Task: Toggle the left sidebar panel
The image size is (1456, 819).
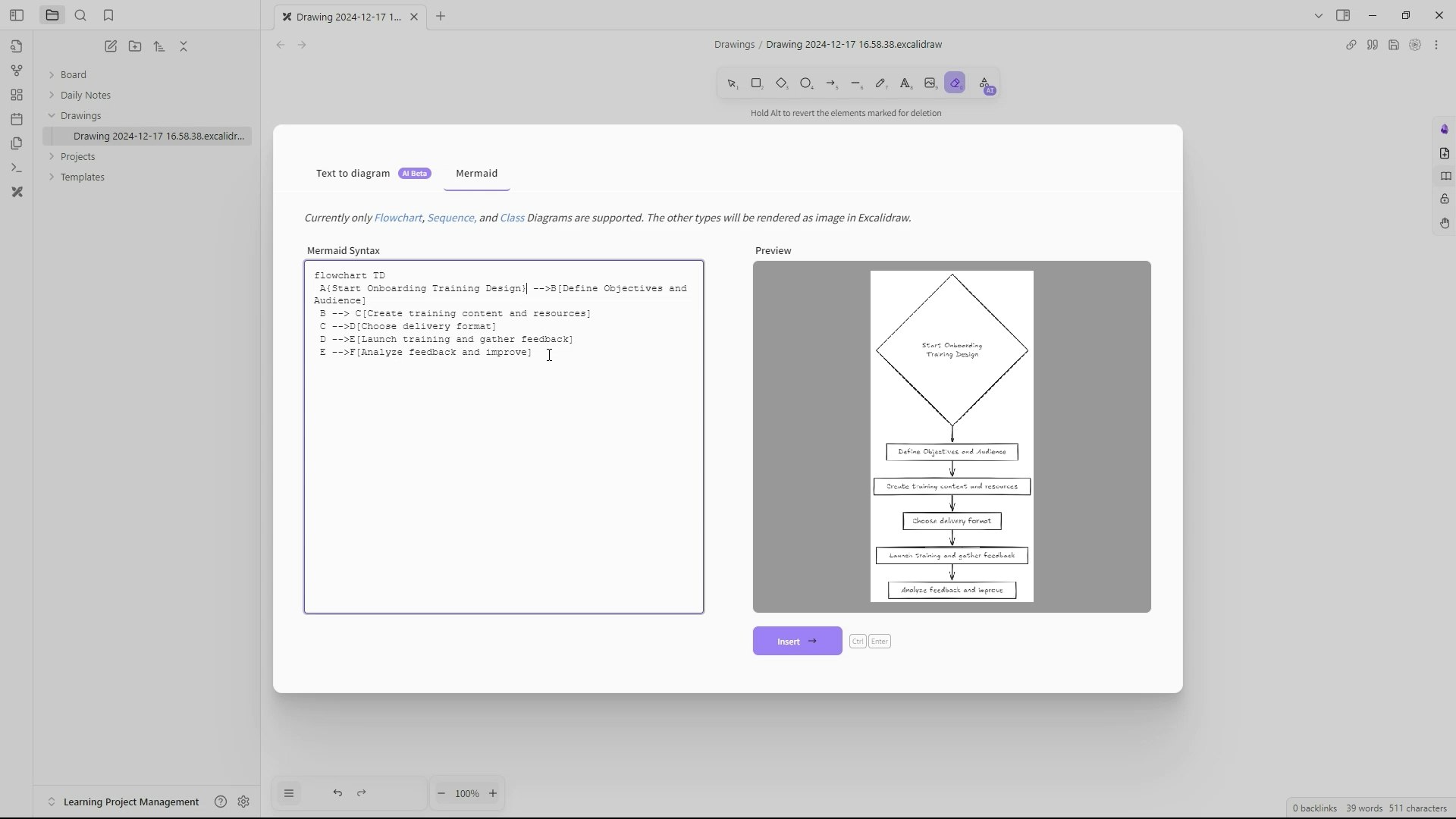Action: coord(17,15)
